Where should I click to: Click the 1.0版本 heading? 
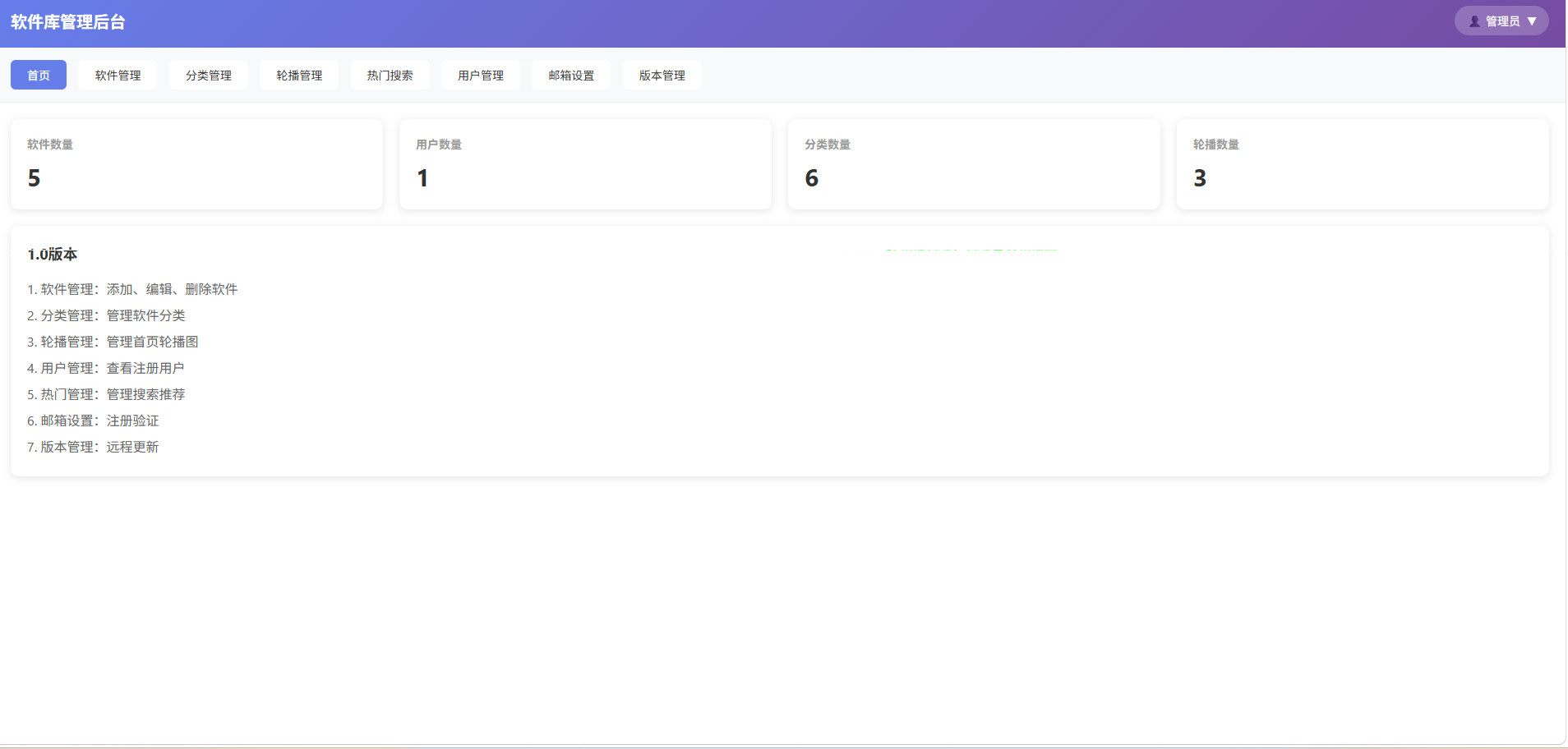coord(51,254)
